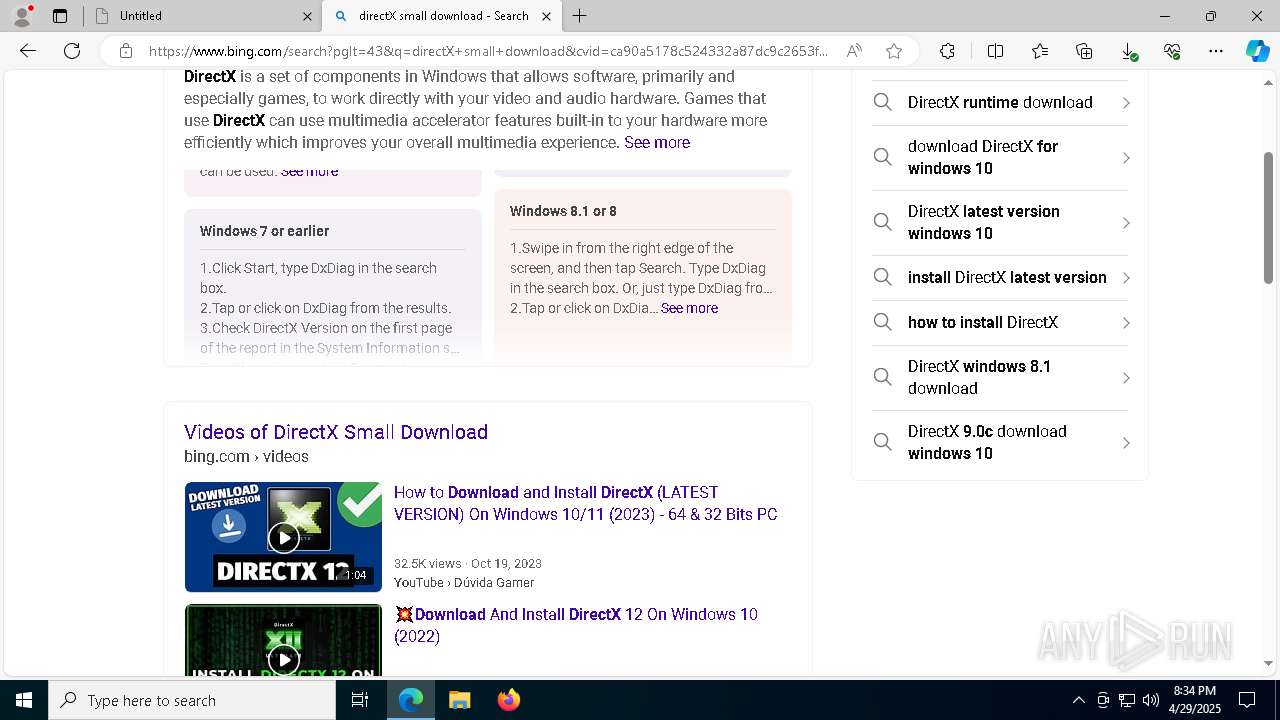Add page to favorites star
Image resolution: width=1280 pixels, height=720 pixels.
(894, 51)
